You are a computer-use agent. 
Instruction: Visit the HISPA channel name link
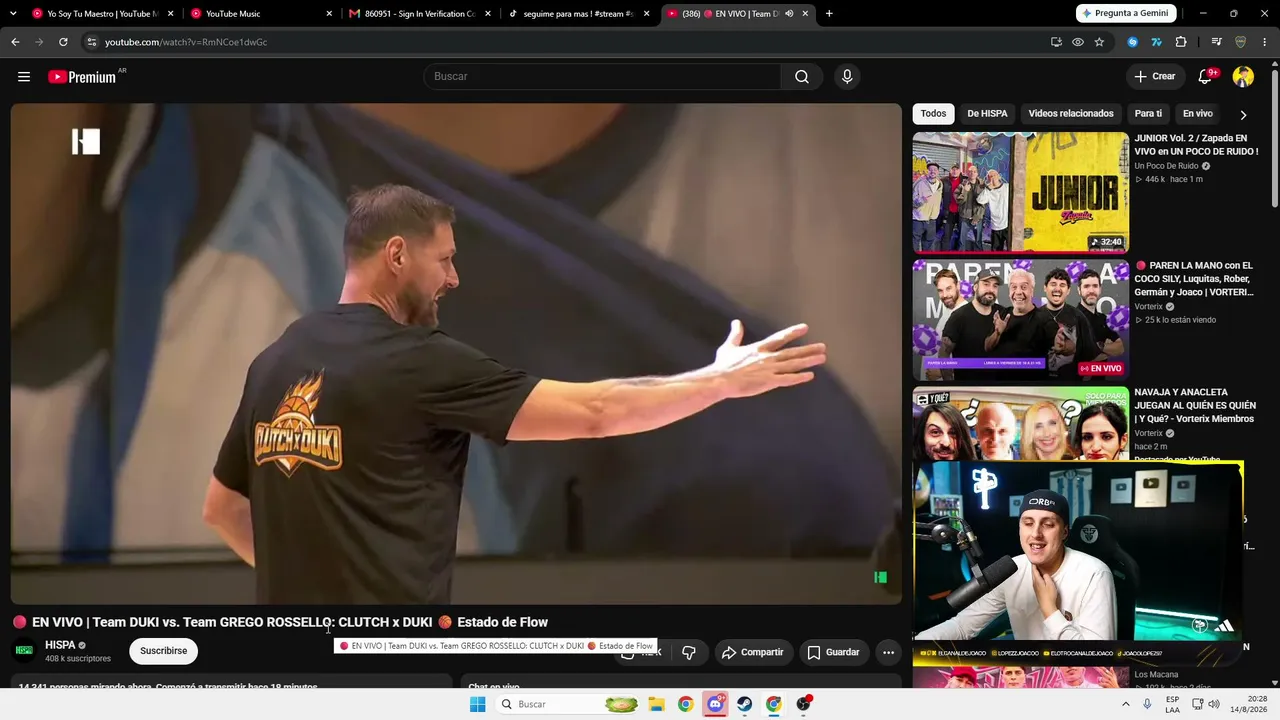tap(60, 645)
